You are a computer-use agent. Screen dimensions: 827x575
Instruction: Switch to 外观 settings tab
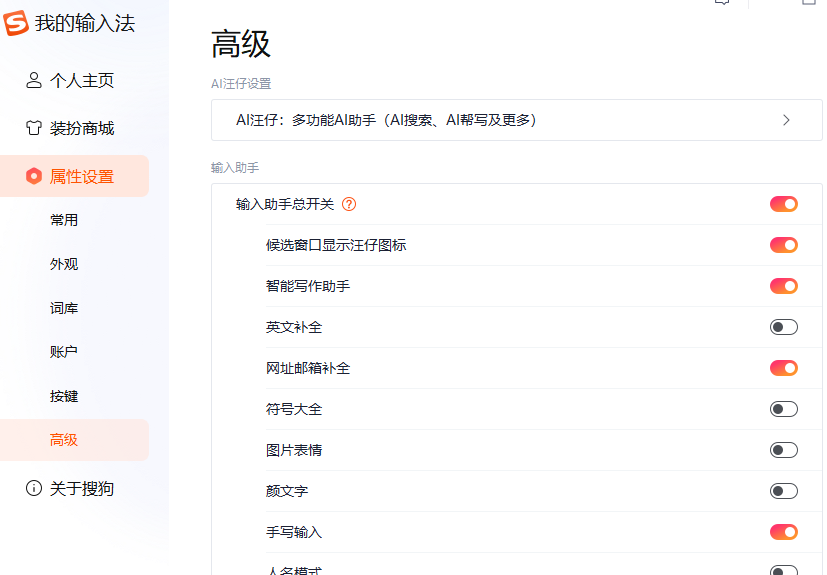coord(64,264)
